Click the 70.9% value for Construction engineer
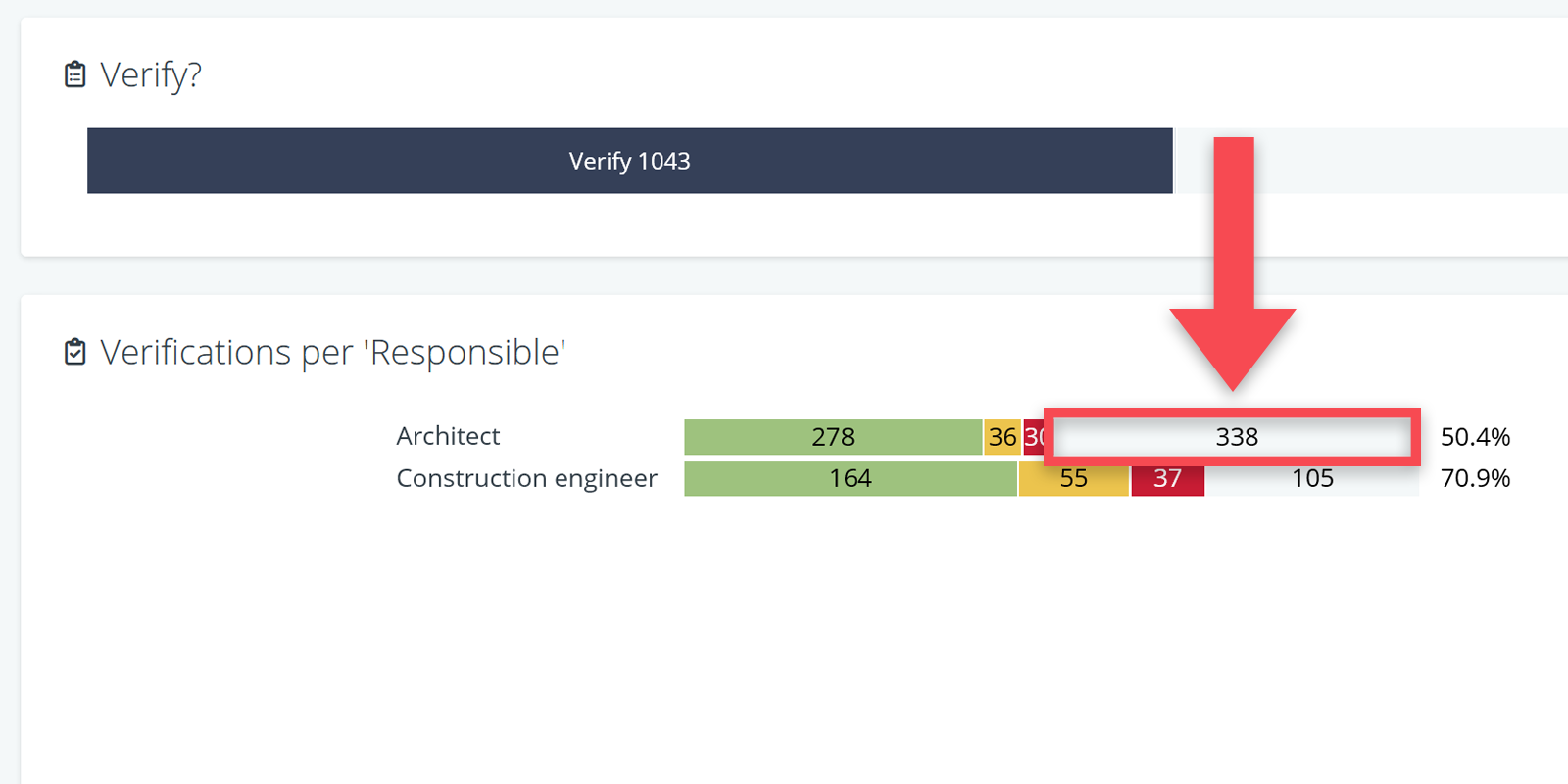This screenshot has width=1568, height=784. (1475, 478)
